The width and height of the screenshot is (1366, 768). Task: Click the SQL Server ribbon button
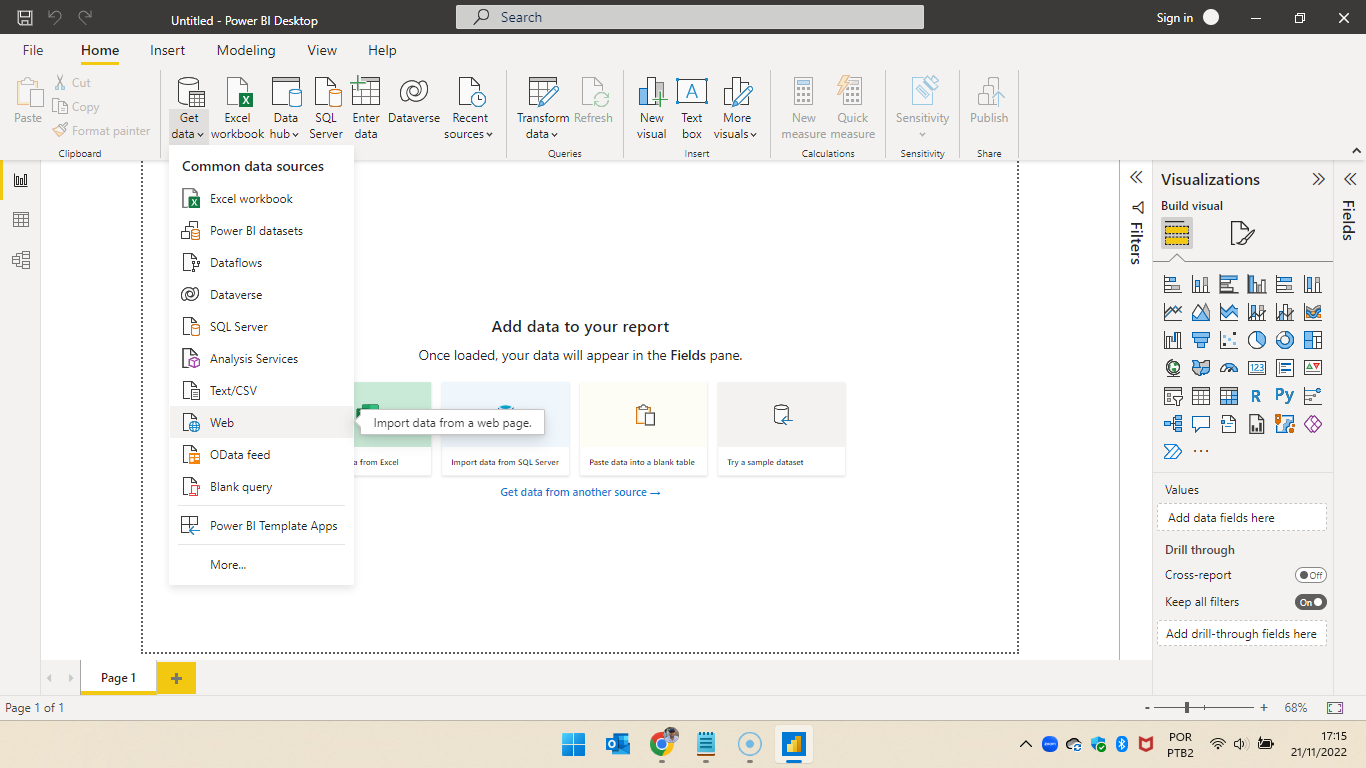[326, 108]
